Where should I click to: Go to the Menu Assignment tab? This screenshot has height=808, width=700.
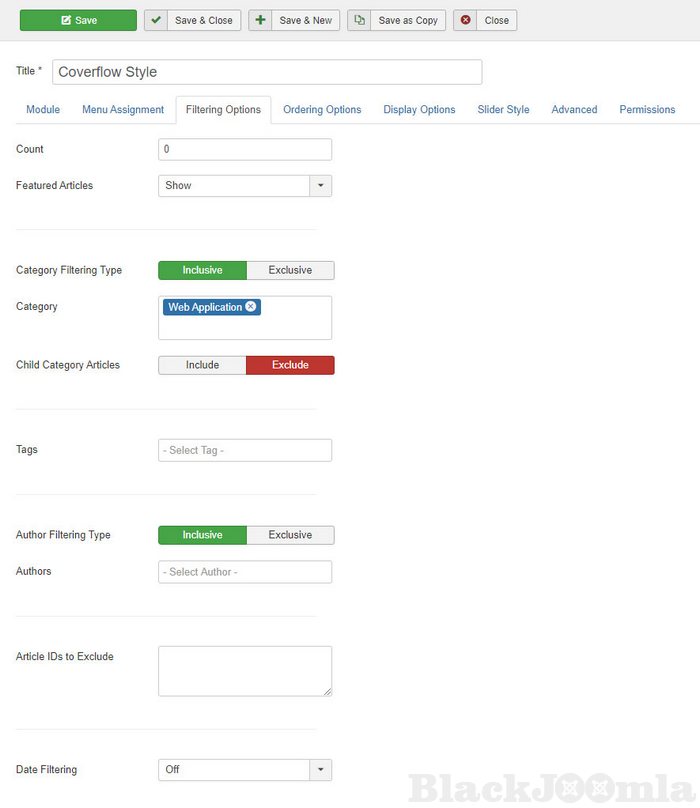coord(123,110)
